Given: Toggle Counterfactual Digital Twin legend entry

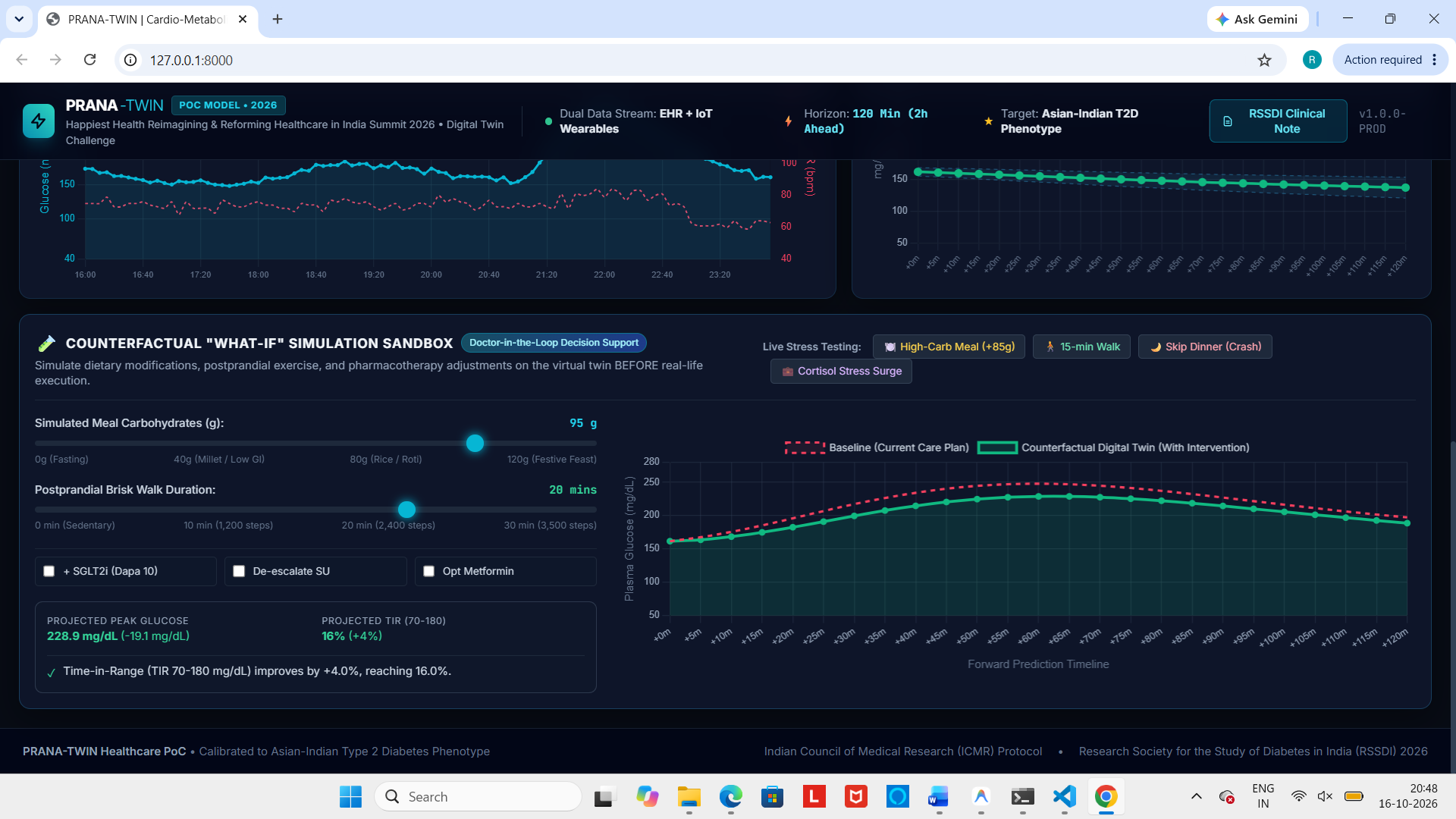Looking at the screenshot, I should point(1113,447).
